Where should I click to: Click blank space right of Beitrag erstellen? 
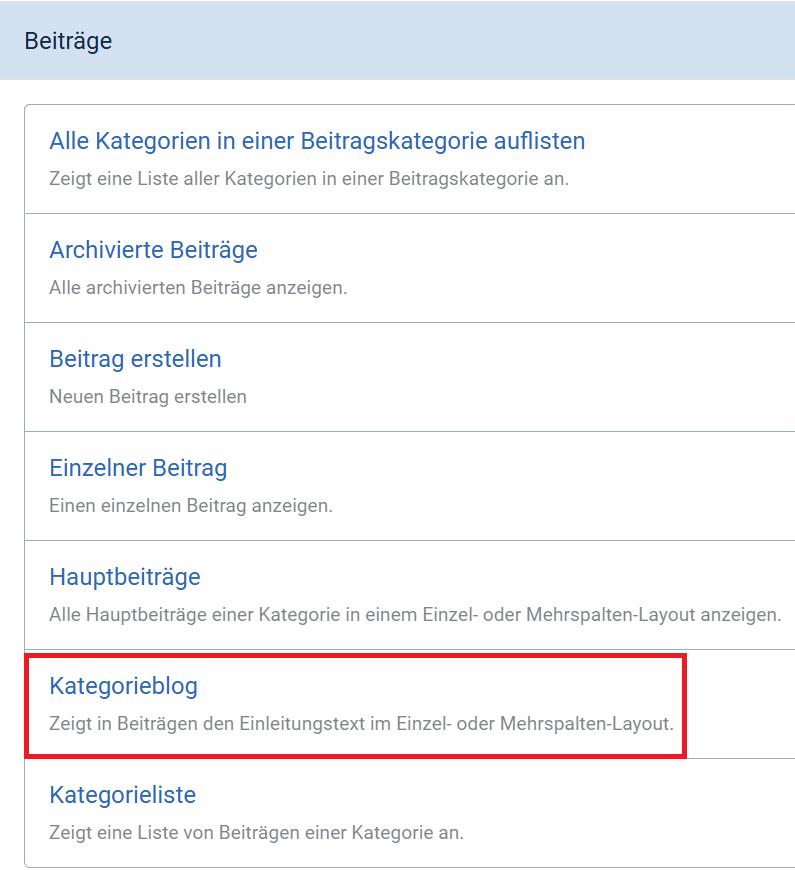point(500,359)
